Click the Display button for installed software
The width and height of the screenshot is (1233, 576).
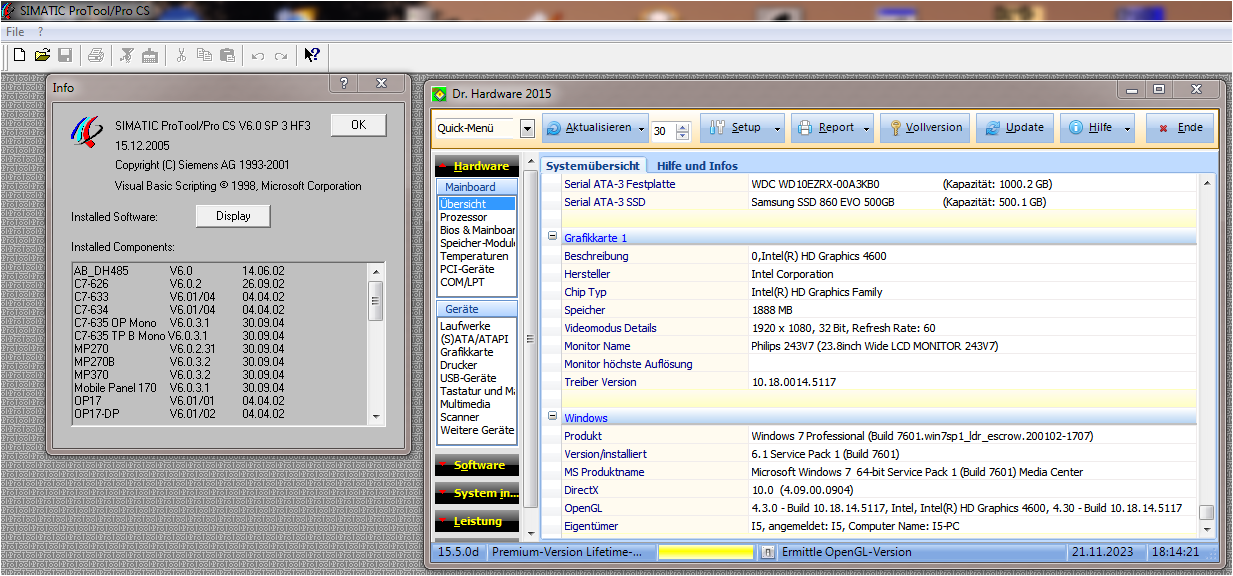(233, 216)
